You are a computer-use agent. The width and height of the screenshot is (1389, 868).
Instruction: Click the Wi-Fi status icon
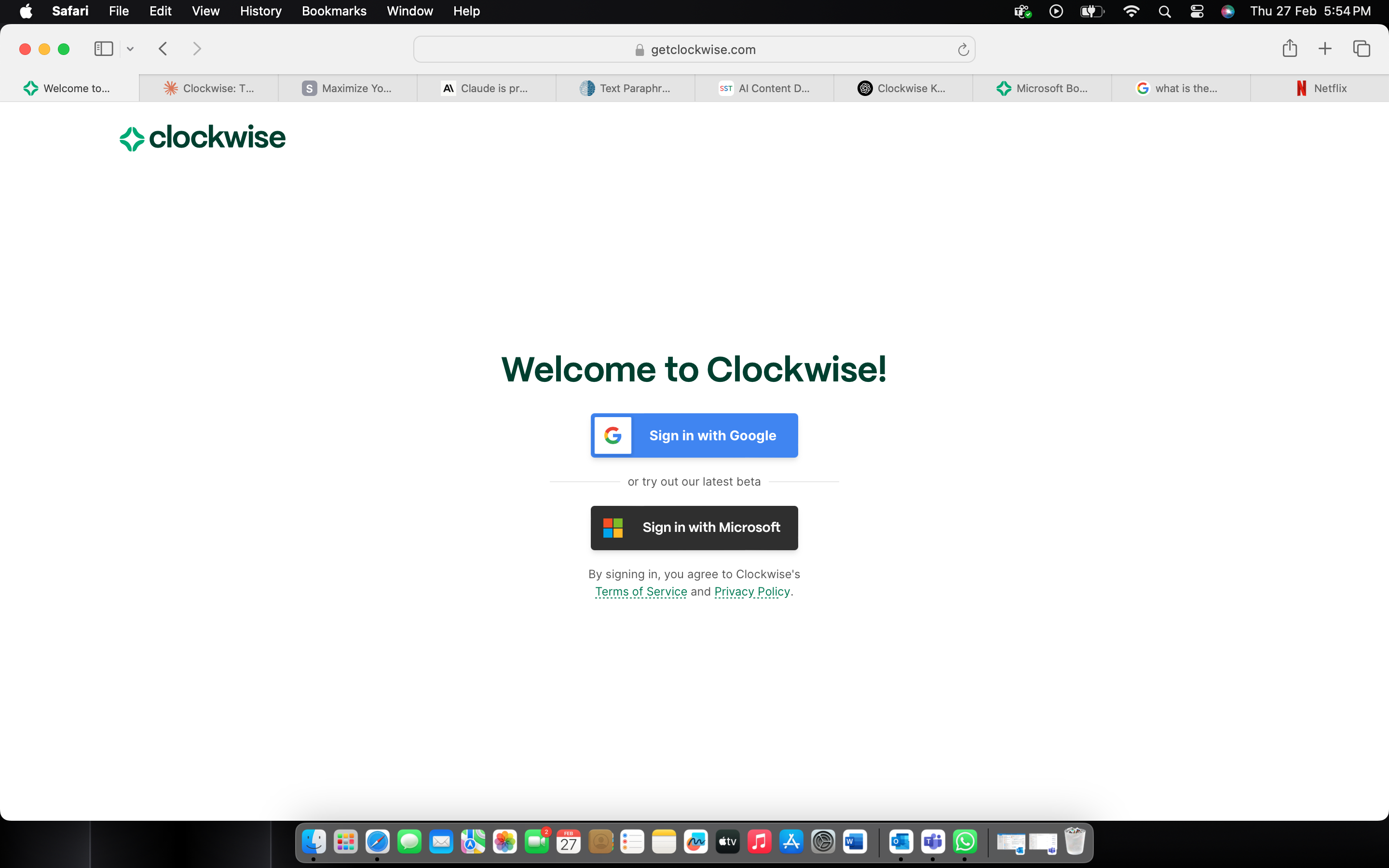[x=1130, y=12]
